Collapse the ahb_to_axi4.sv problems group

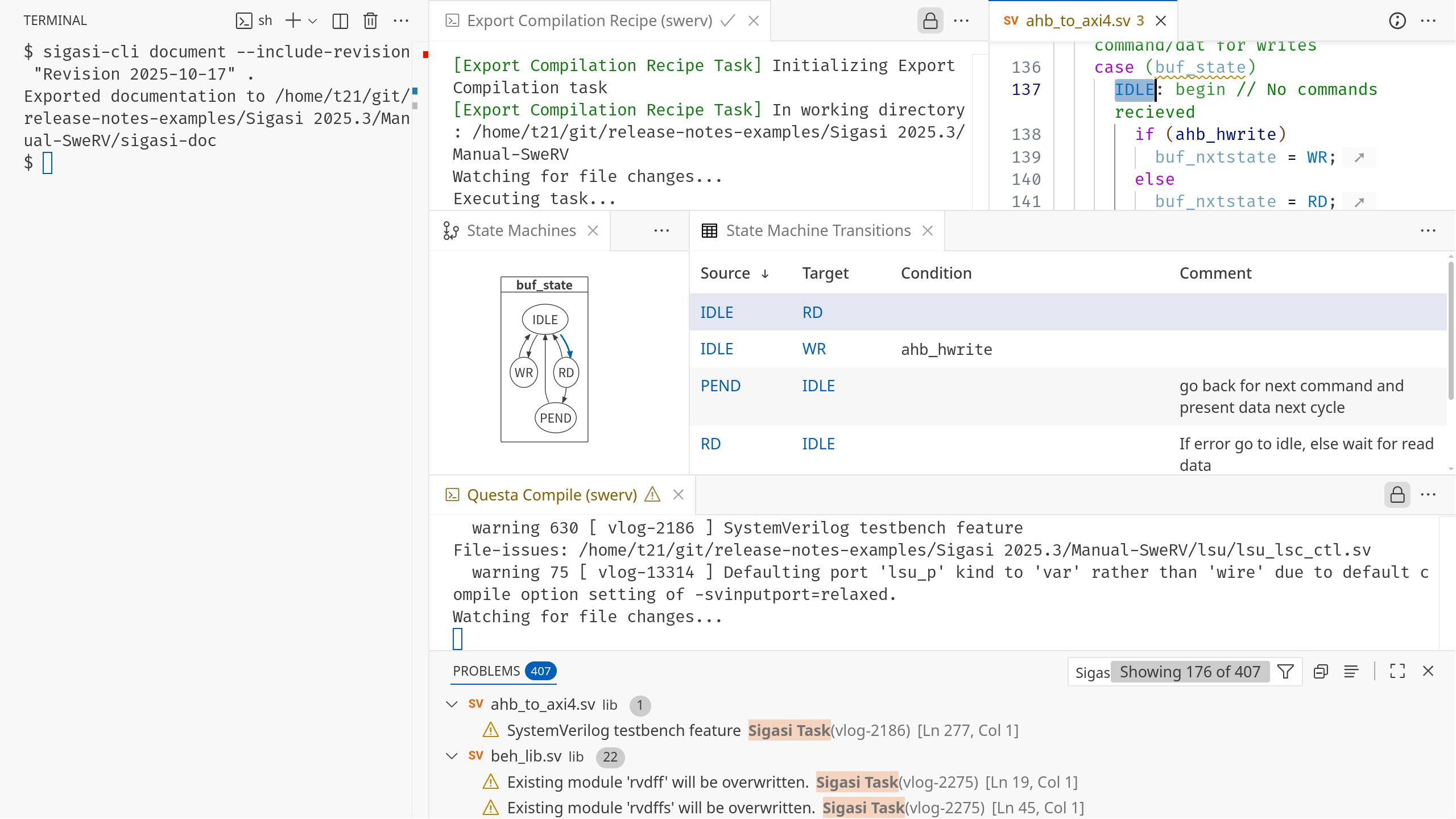(x=452, y=704)
